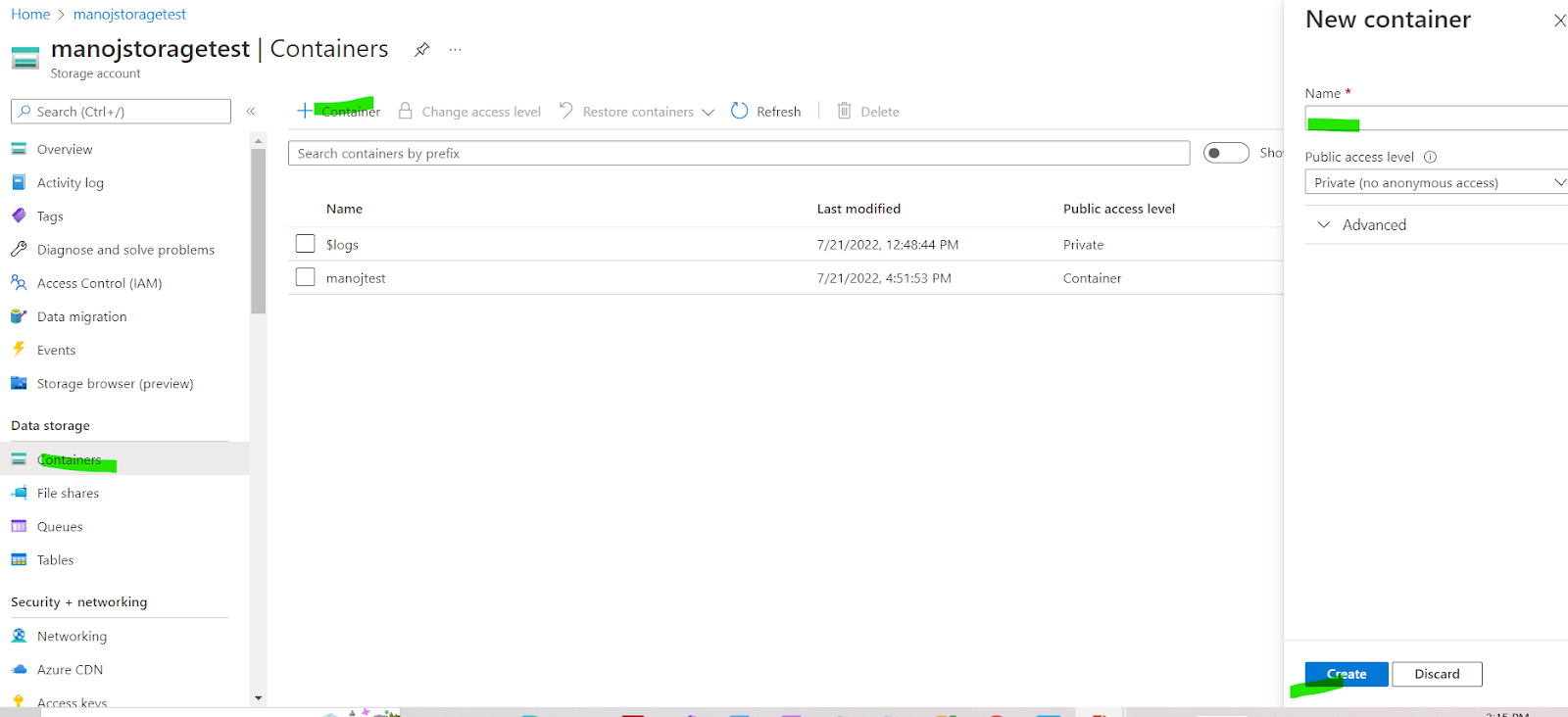Pin the Containers page using pin icon
The height and width of the screenshot is (717, 1568).
click(x=421, y=50)
